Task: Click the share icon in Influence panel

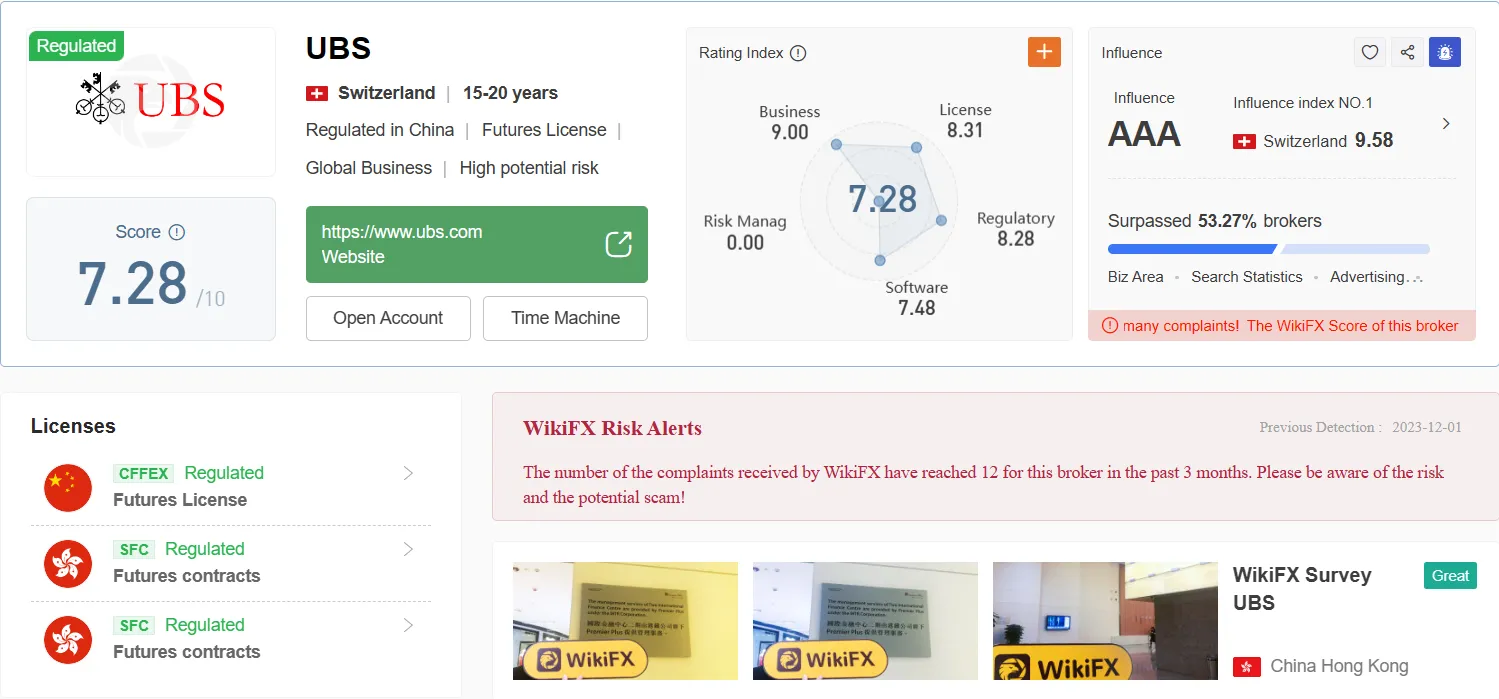Action: pos(1407,52)
